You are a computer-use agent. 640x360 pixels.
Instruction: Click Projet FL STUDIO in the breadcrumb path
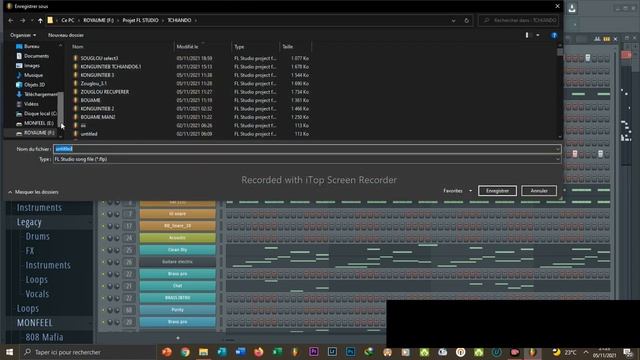pyautogui.click(x=140, y=20)
